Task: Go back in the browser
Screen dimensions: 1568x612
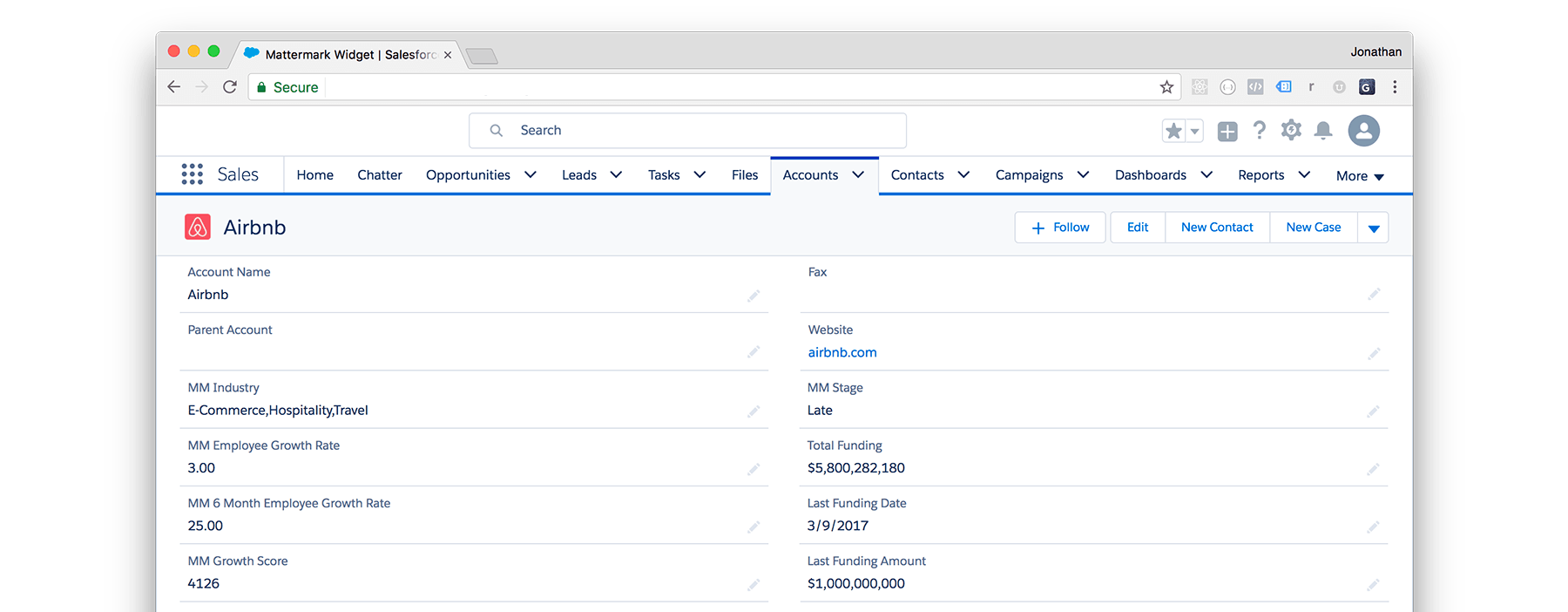Action: pyautogui.click(x=174, y=87)
